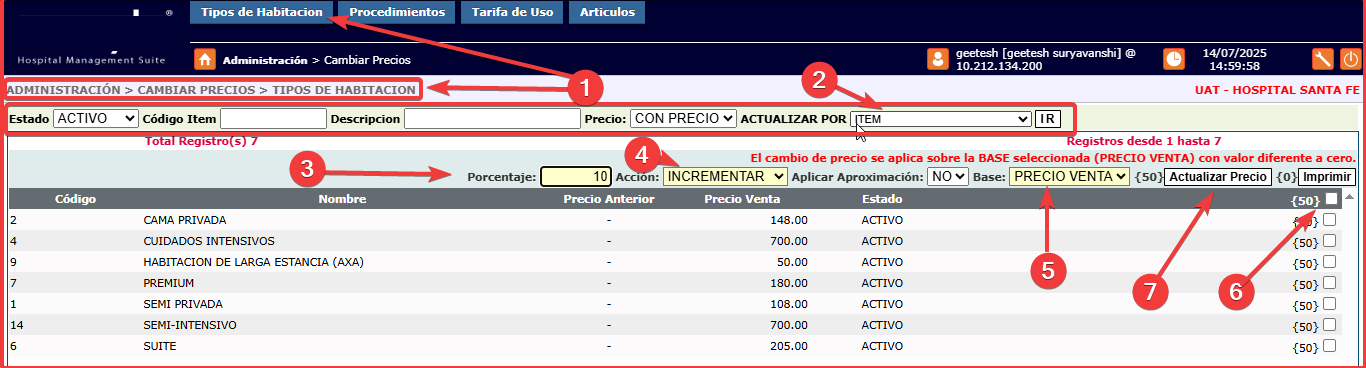This screenshot has height=368, width=1366.
Task: Toggle the select-all checkbox in header
Action: click(1331, 198)
